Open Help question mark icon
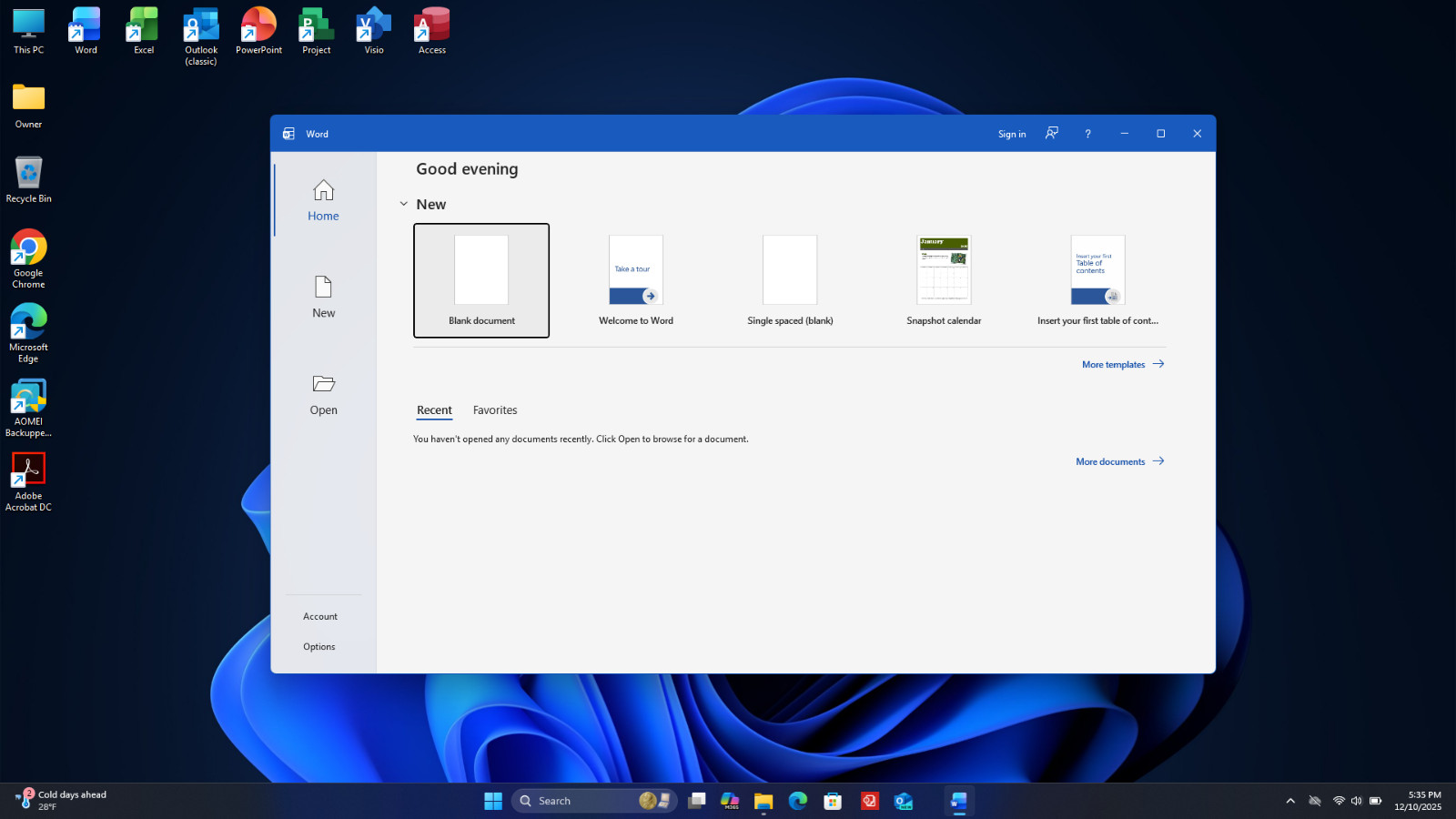 tap(1087, 133)
